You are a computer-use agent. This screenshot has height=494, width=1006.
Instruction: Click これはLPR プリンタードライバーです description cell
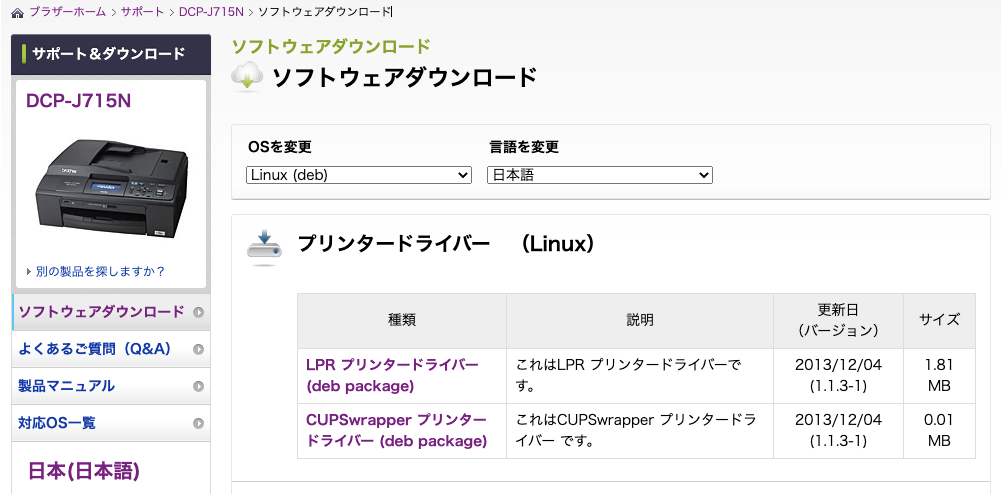click(x=640, y=376)
